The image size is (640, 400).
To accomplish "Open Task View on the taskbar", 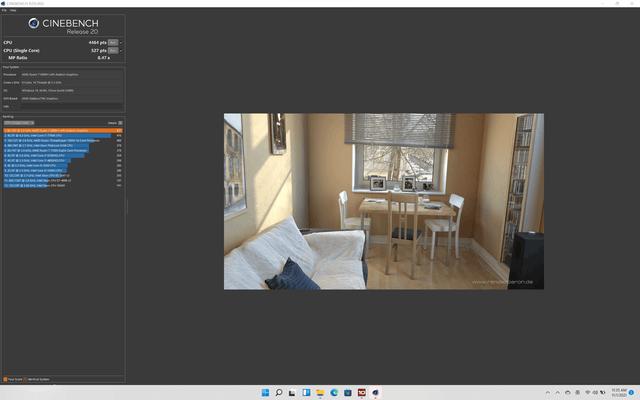I will [293, 393].
